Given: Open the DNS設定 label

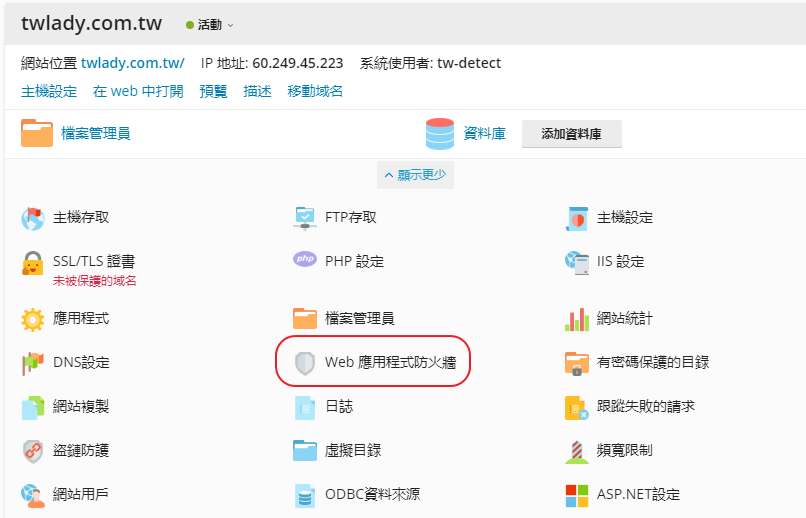Looking at the screenshot, I should [x=81, y=362].
